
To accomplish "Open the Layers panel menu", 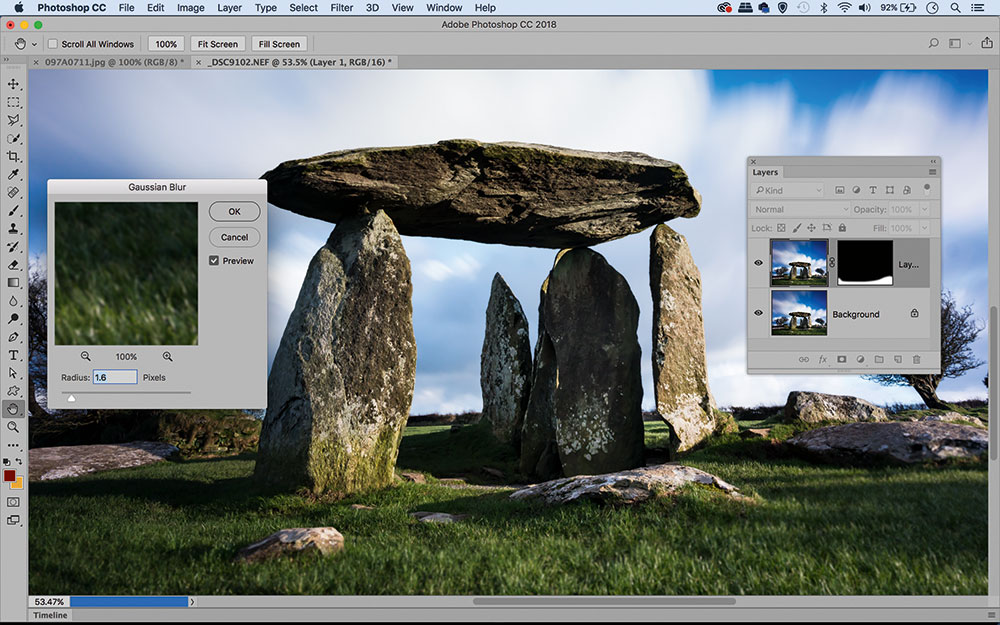I will 932,172.
